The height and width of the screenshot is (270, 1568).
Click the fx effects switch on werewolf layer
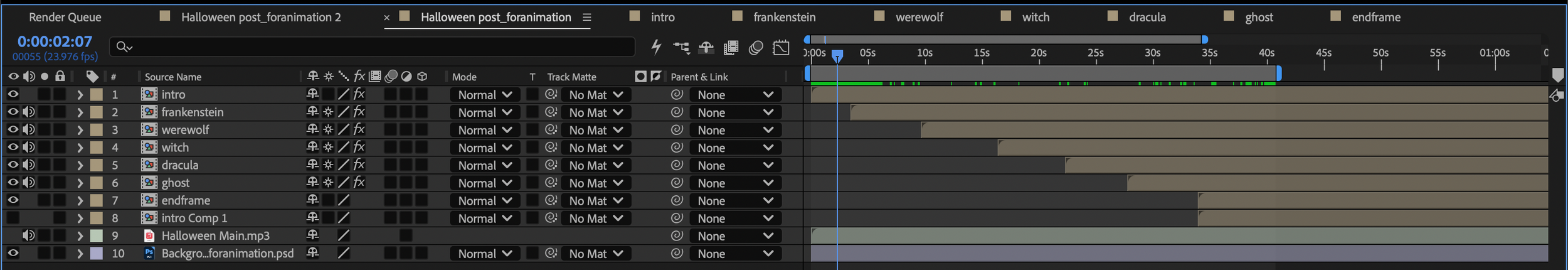click(359, 130)
